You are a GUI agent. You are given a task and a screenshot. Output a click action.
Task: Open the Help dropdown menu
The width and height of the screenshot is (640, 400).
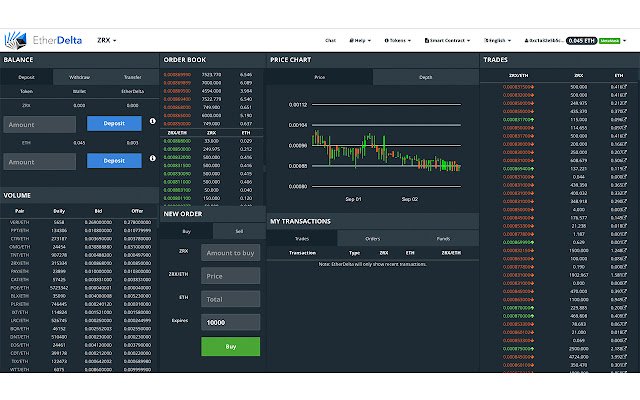click(360, 40)
